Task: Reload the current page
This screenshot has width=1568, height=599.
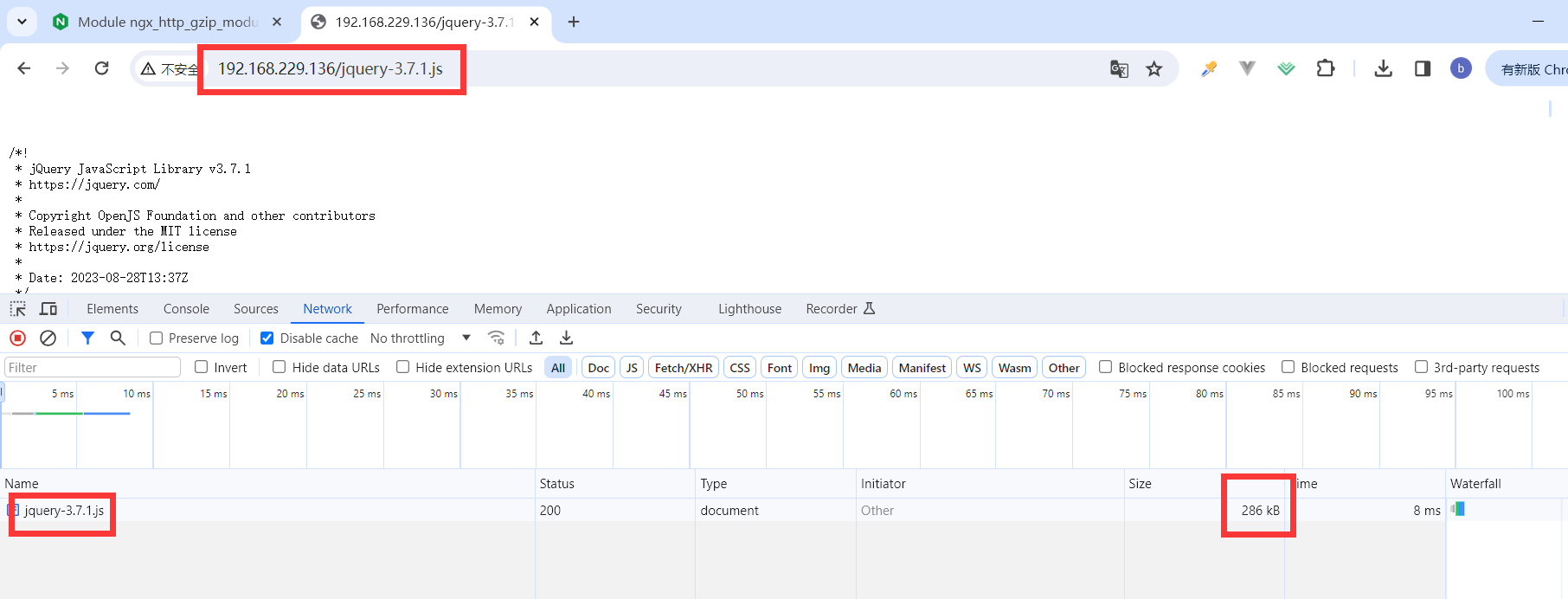Action: (x=102, y=68)
